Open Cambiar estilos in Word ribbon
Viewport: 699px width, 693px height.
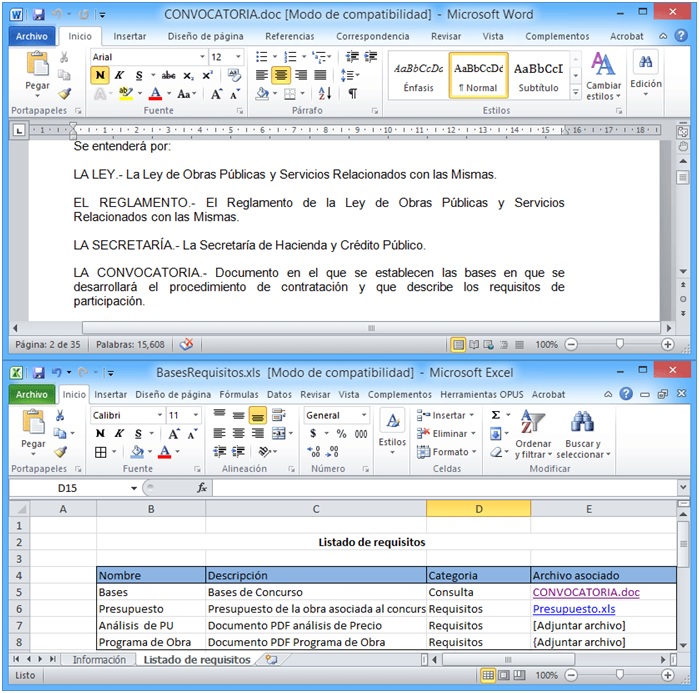(603, 74)
